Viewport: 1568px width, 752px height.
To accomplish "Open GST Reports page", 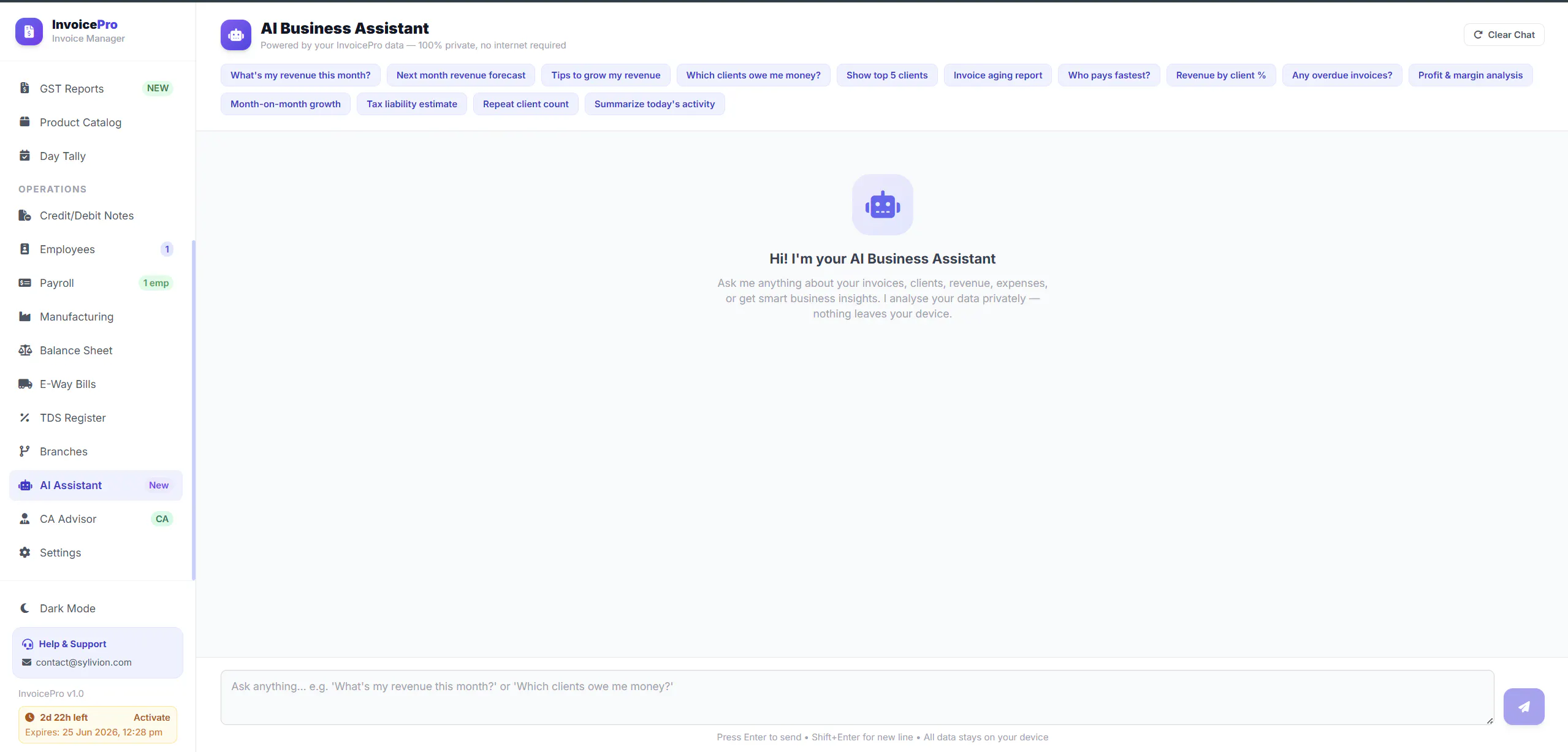I will [x=96, y=88].
